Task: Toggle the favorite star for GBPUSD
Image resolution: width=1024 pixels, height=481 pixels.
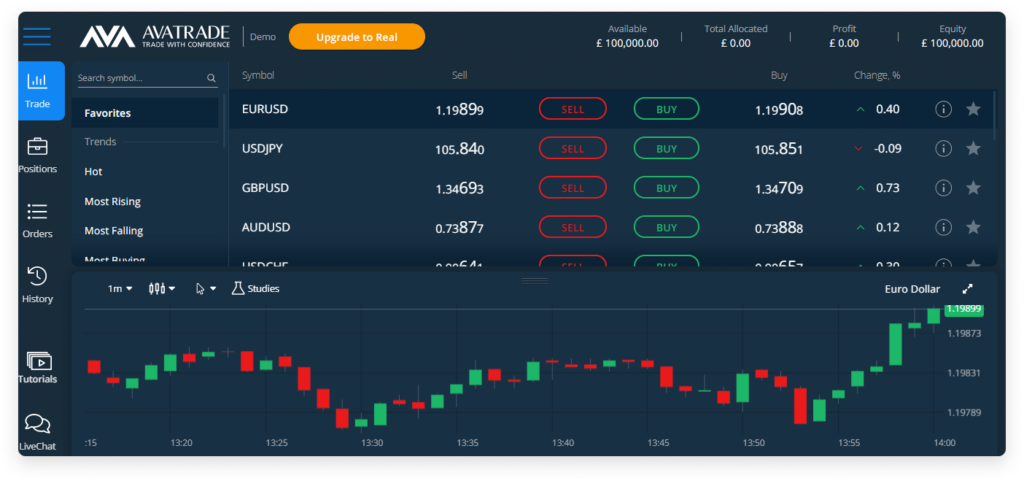Action: pyautogui.click(x=973, y=188)
